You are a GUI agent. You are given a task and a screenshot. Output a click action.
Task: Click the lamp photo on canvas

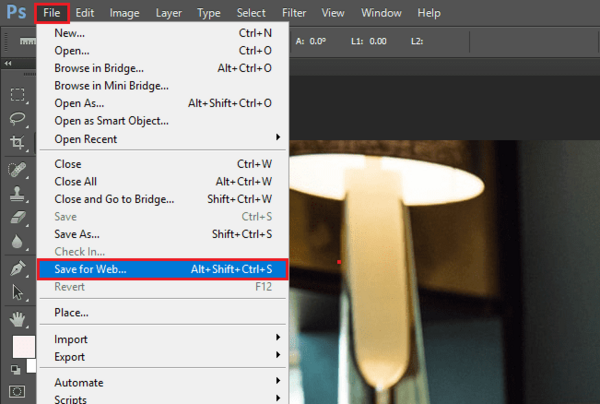[x=444, y=272]
